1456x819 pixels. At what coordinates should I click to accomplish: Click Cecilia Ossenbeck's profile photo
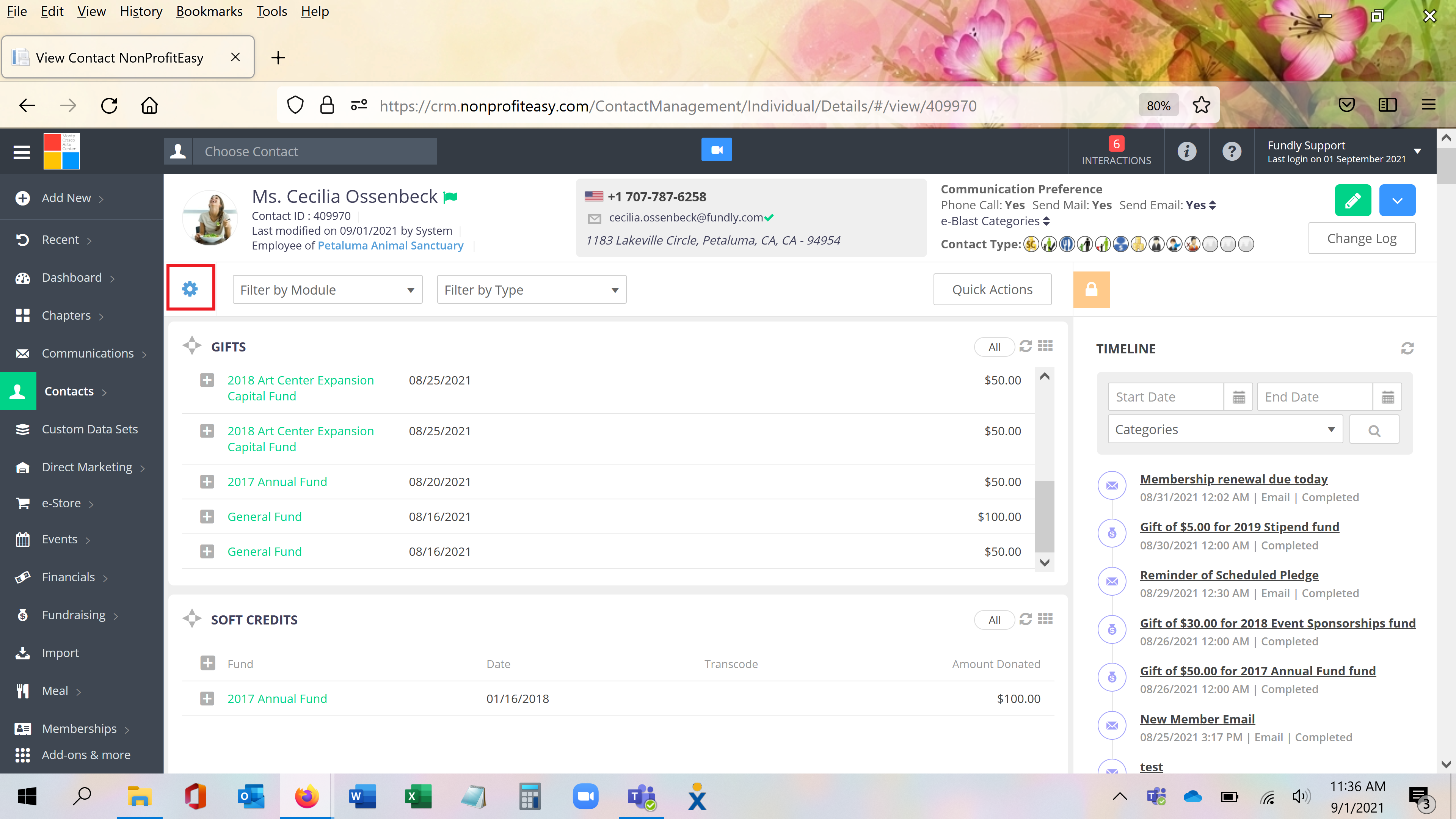click(x=210, y=218)
